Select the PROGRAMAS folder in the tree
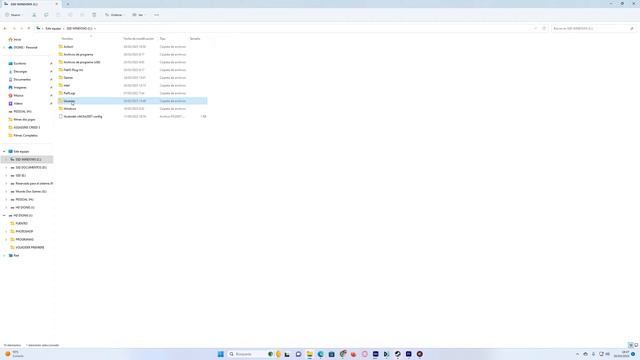 tap(24, 240)
